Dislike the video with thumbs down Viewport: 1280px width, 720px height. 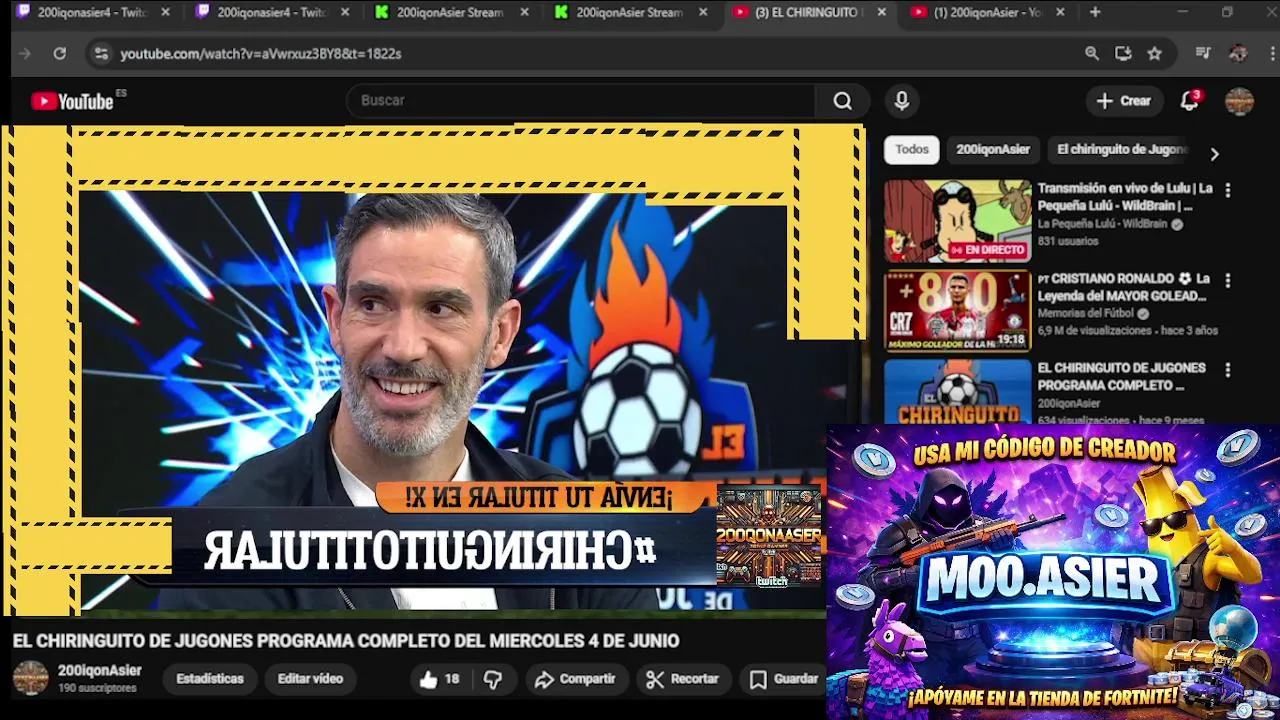tap(493, 679)
